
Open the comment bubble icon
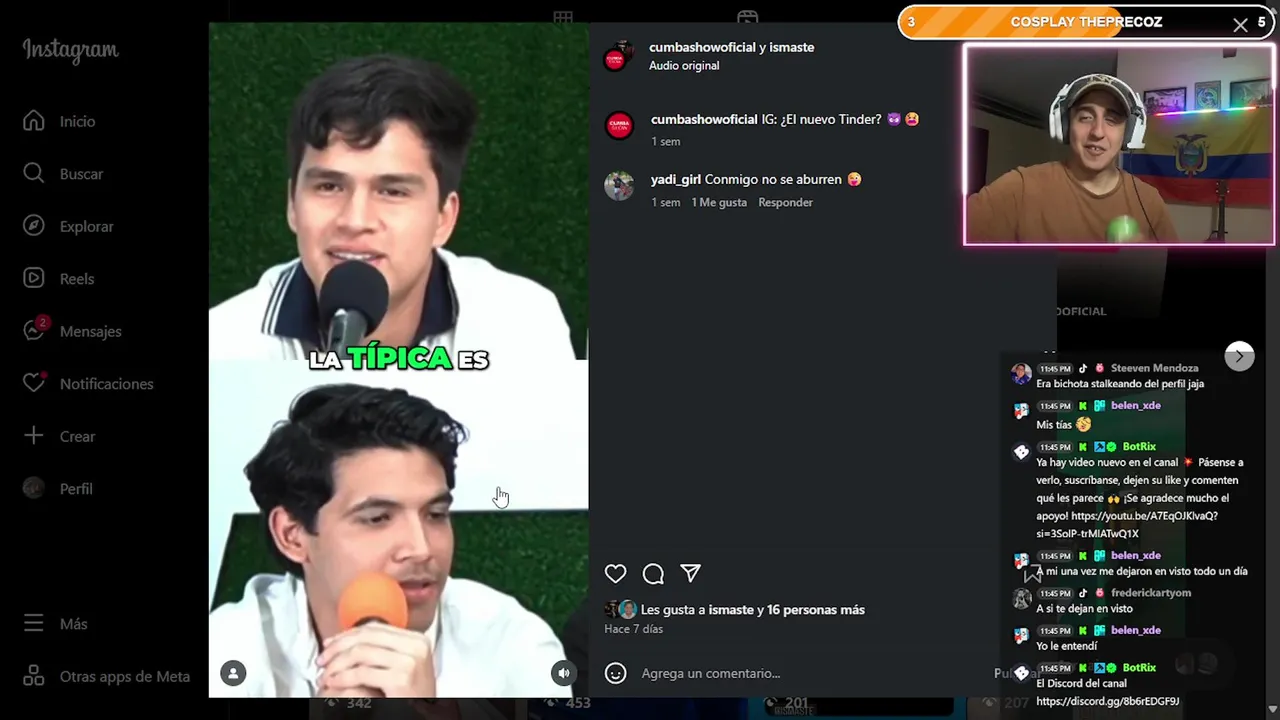[653, 573]
